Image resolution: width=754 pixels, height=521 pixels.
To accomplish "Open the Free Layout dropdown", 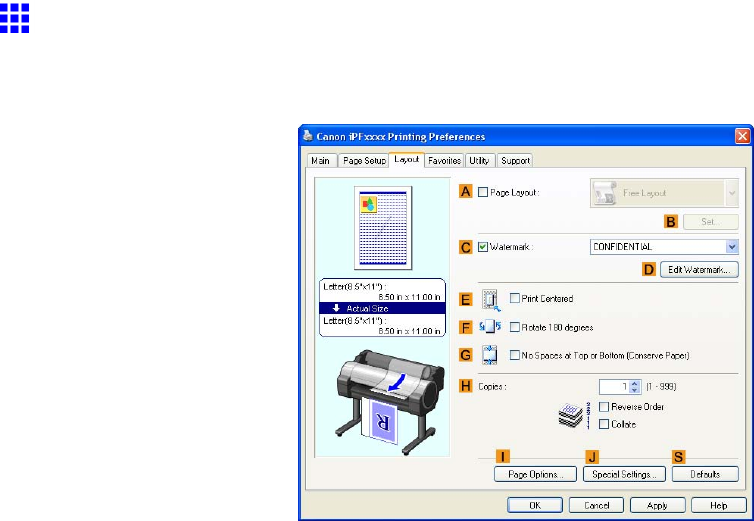I will pyautogui.click(x=731, y=193).
